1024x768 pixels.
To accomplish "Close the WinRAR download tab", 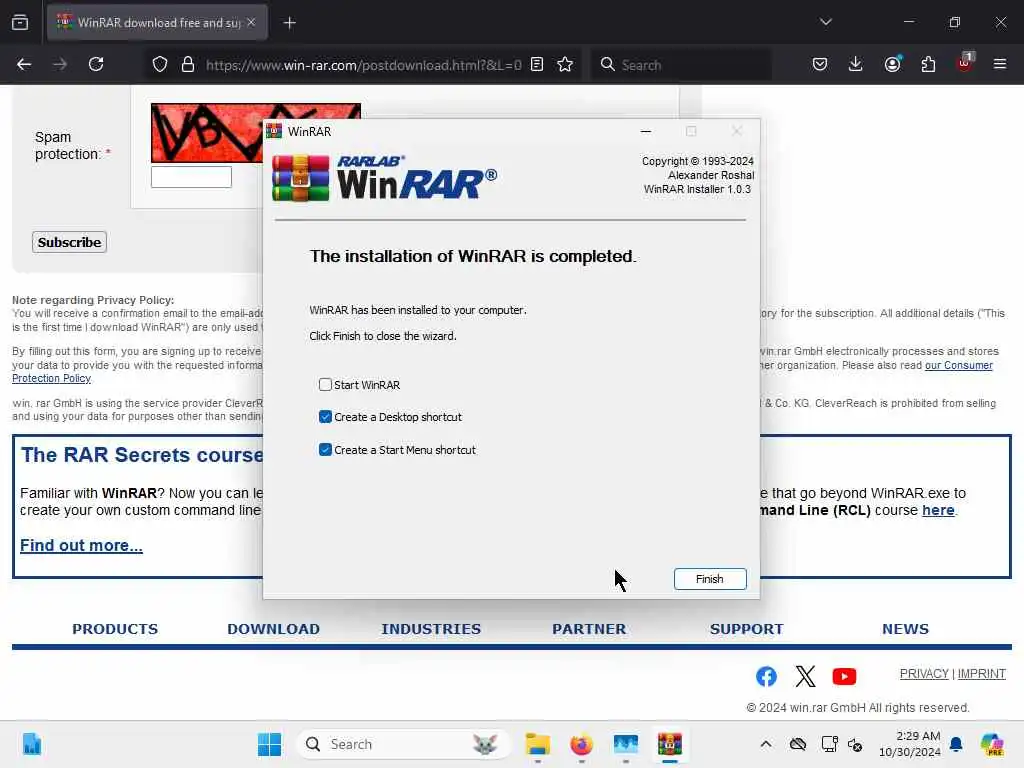I will click(x=251, y=22).
